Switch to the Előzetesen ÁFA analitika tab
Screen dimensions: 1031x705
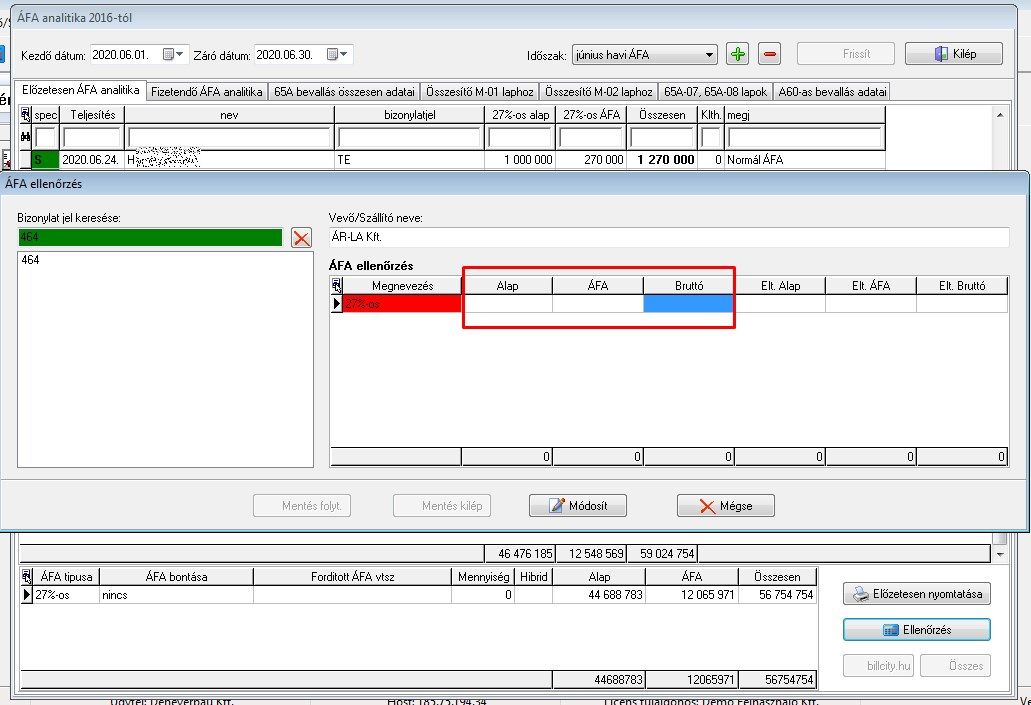[x=80, y=90]
